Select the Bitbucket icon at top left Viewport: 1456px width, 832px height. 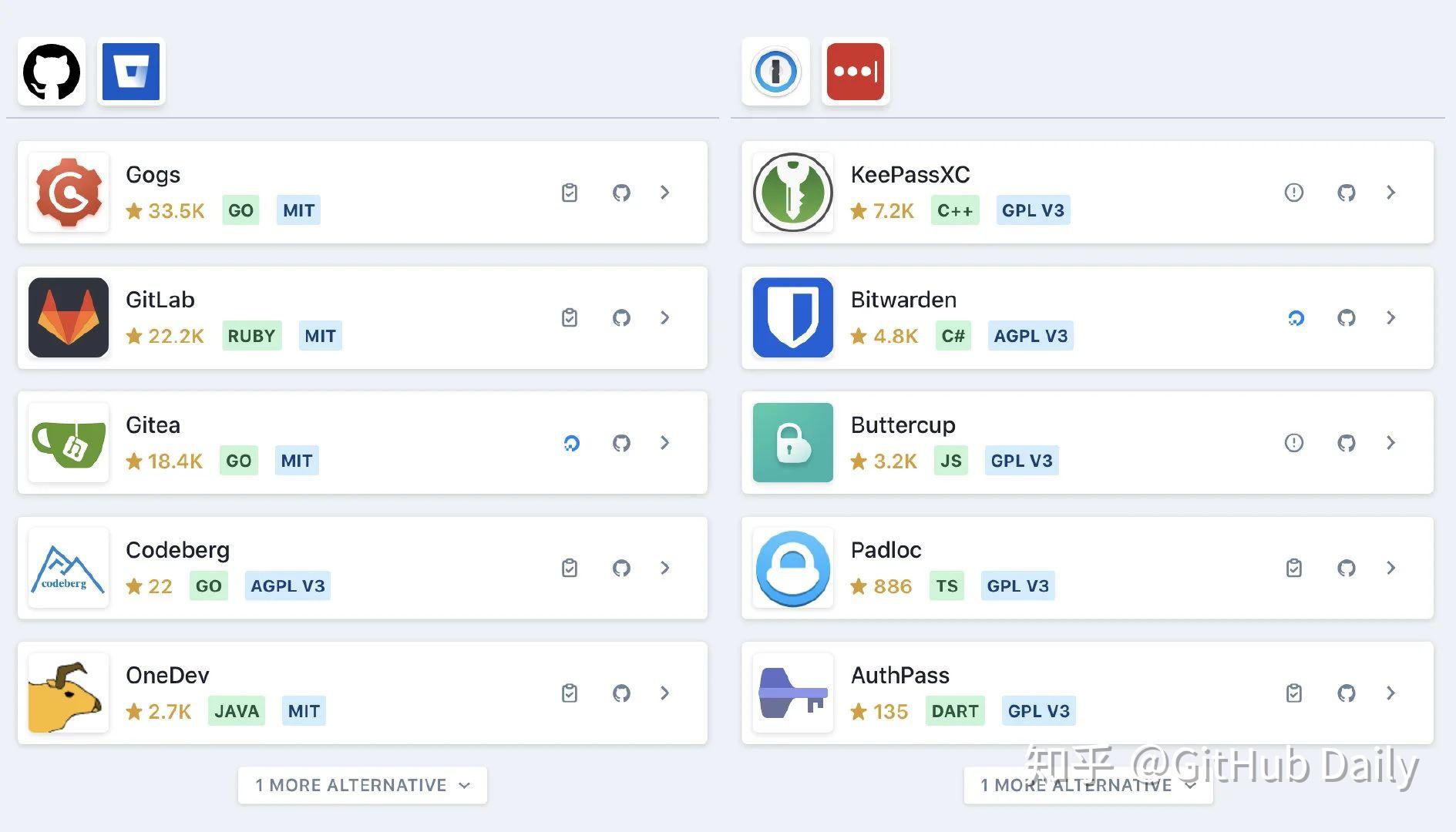(131, 71)
